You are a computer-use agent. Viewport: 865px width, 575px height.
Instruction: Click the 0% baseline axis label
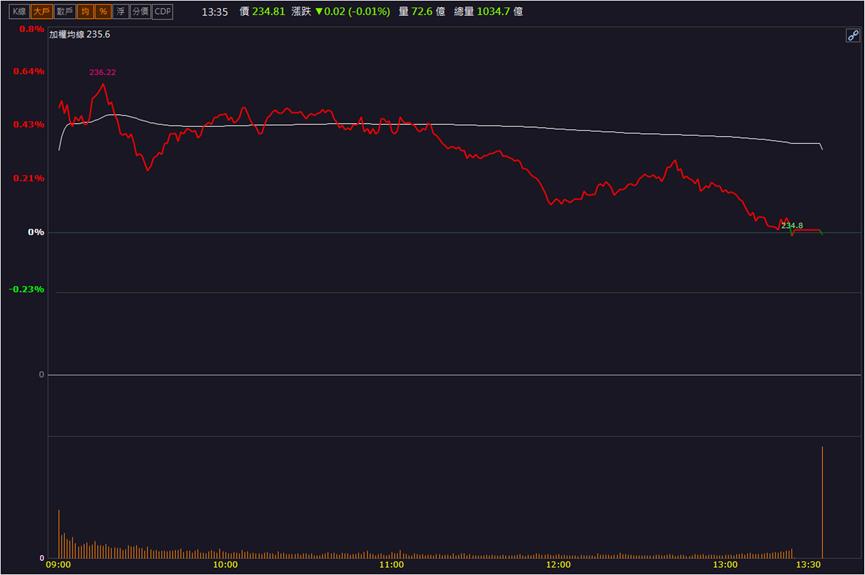[x=36, y=232]
